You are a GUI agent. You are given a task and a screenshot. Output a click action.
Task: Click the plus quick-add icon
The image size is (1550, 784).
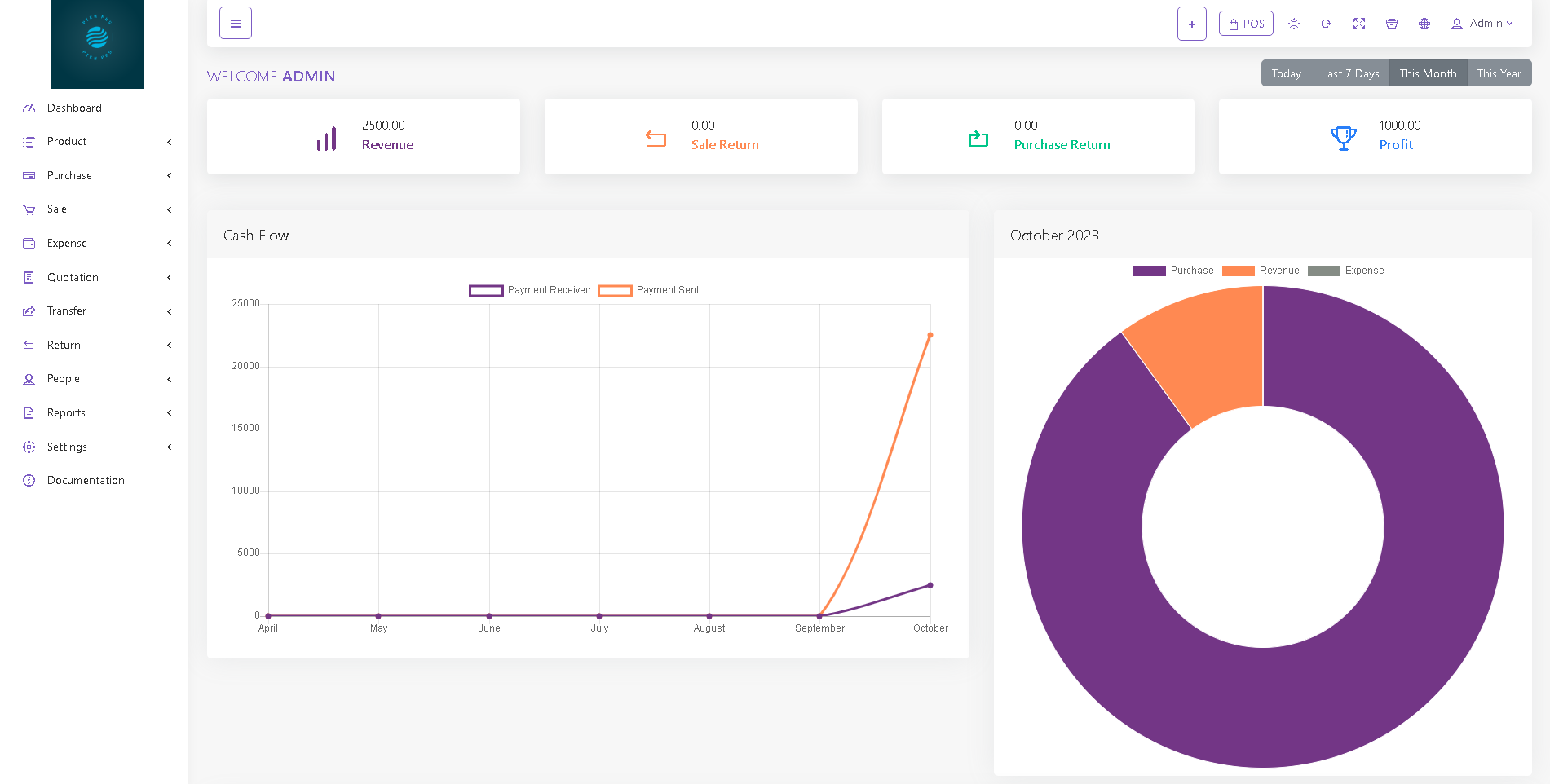(x=1191, y=24)
